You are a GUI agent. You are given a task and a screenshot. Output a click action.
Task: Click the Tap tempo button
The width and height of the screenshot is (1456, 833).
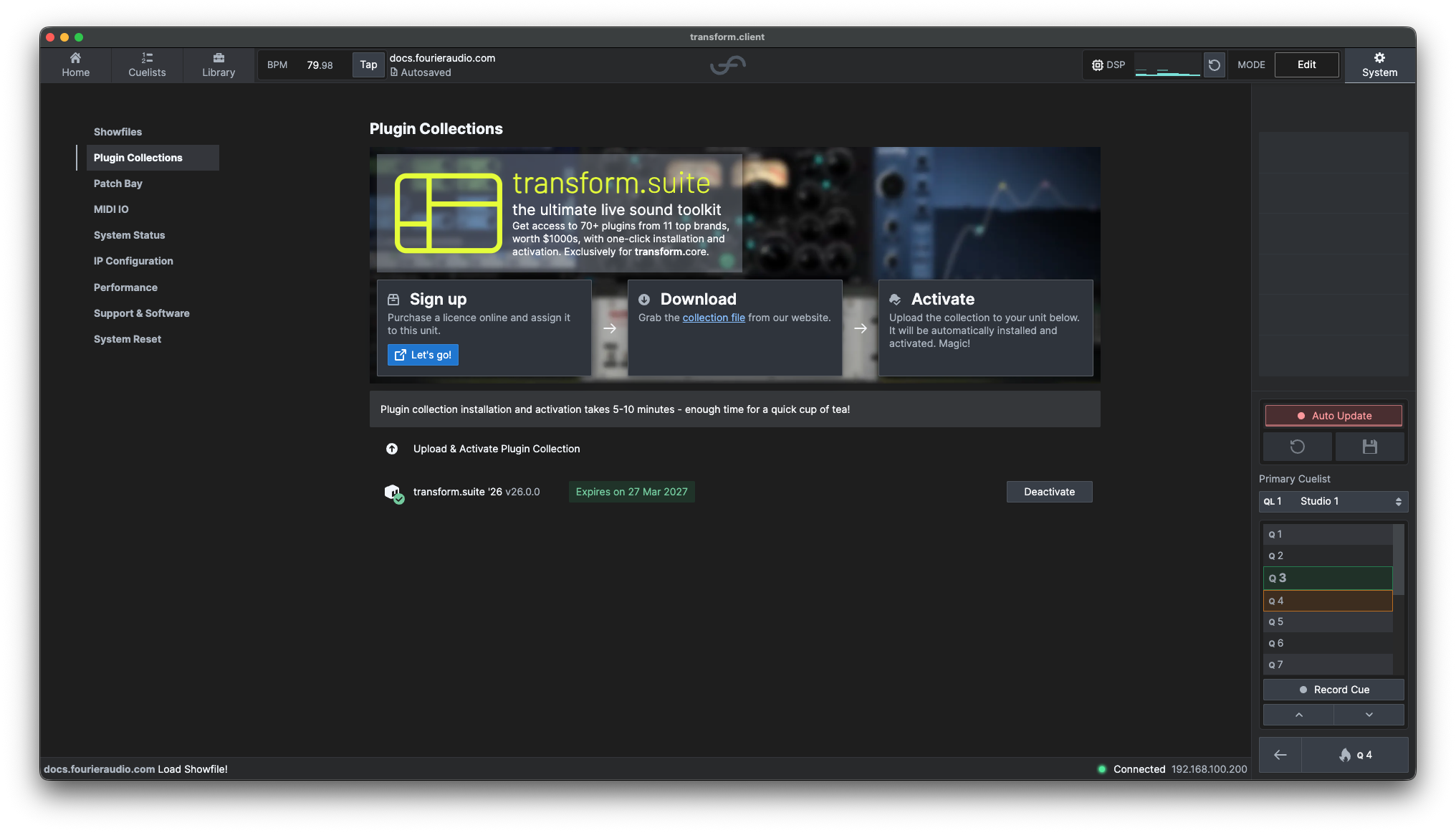pos(368,65)
